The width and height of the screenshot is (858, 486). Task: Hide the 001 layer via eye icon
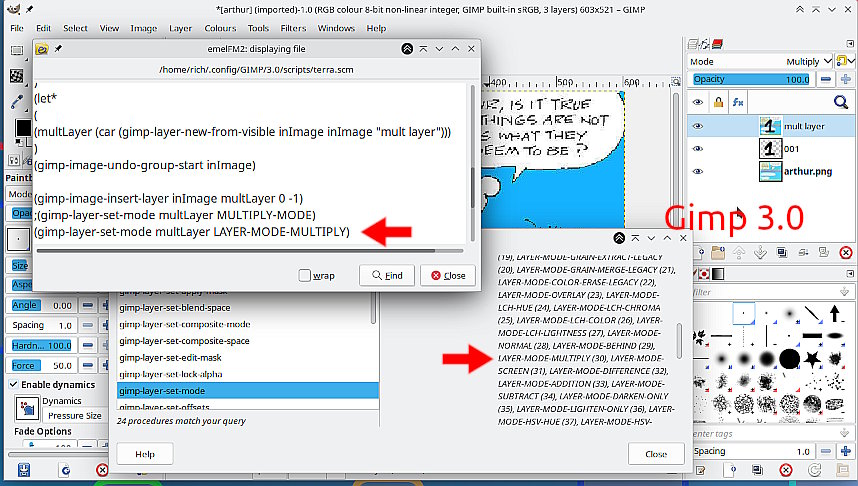(x=698, y=149)
